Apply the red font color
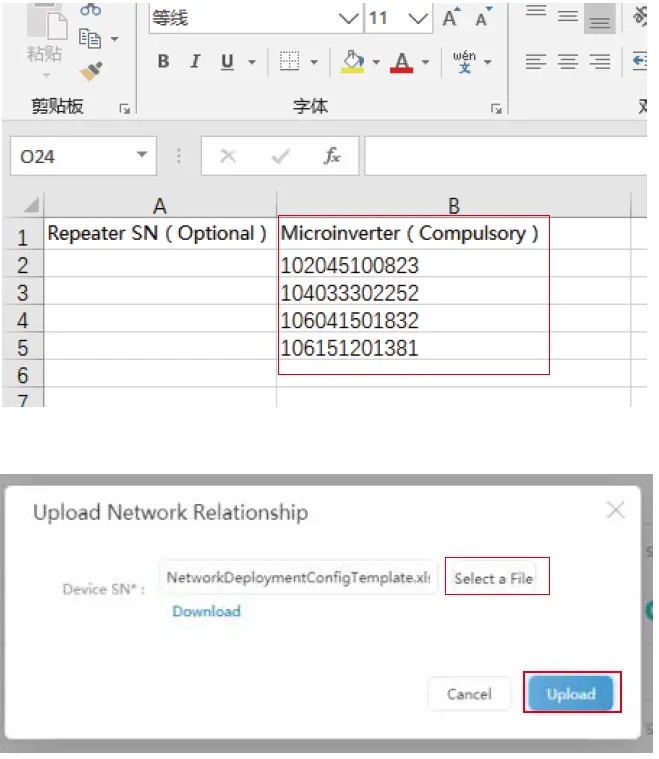659x759 pixels. [401, 62]
